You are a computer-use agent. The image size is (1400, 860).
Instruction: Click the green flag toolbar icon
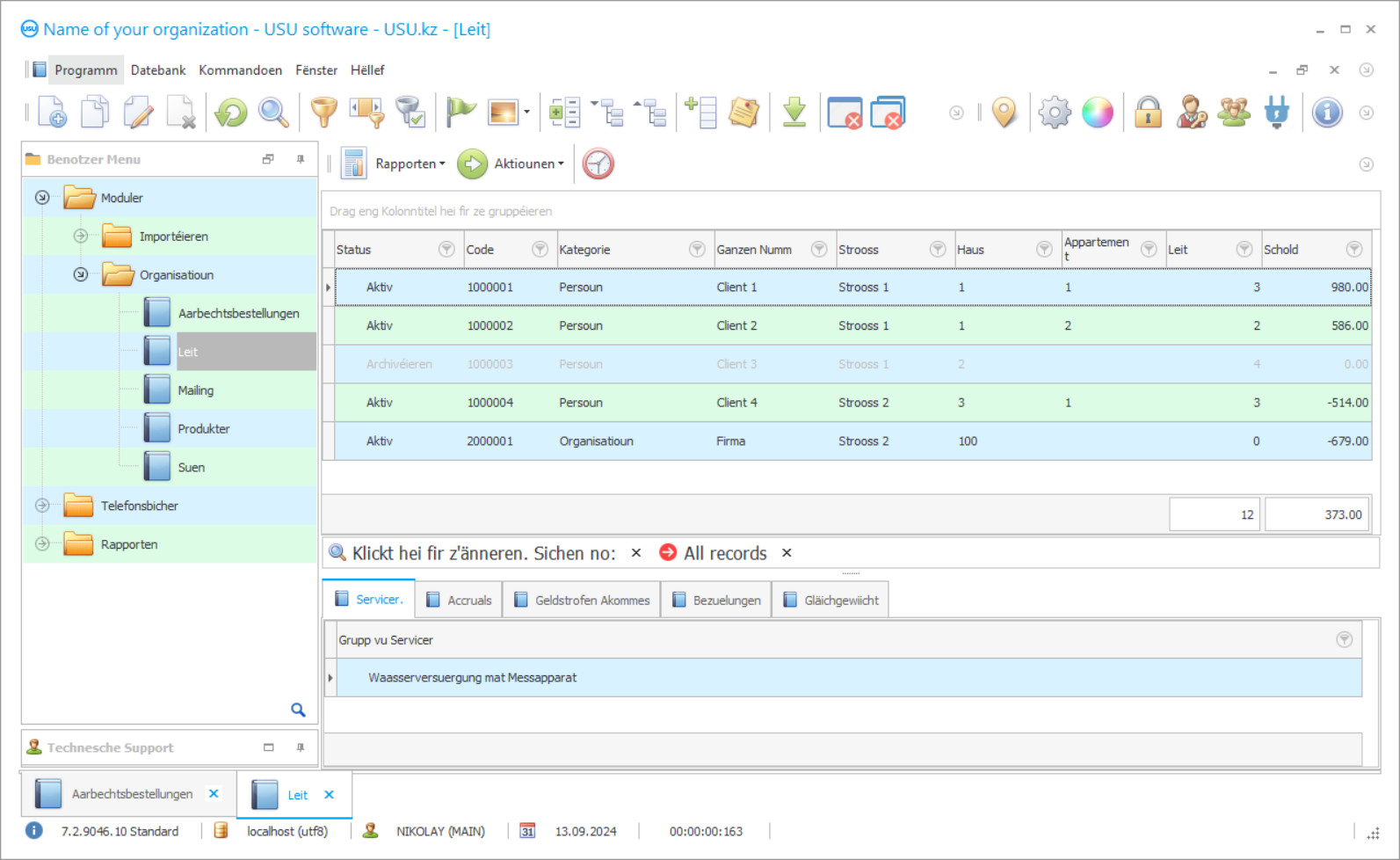click(460, 113)
